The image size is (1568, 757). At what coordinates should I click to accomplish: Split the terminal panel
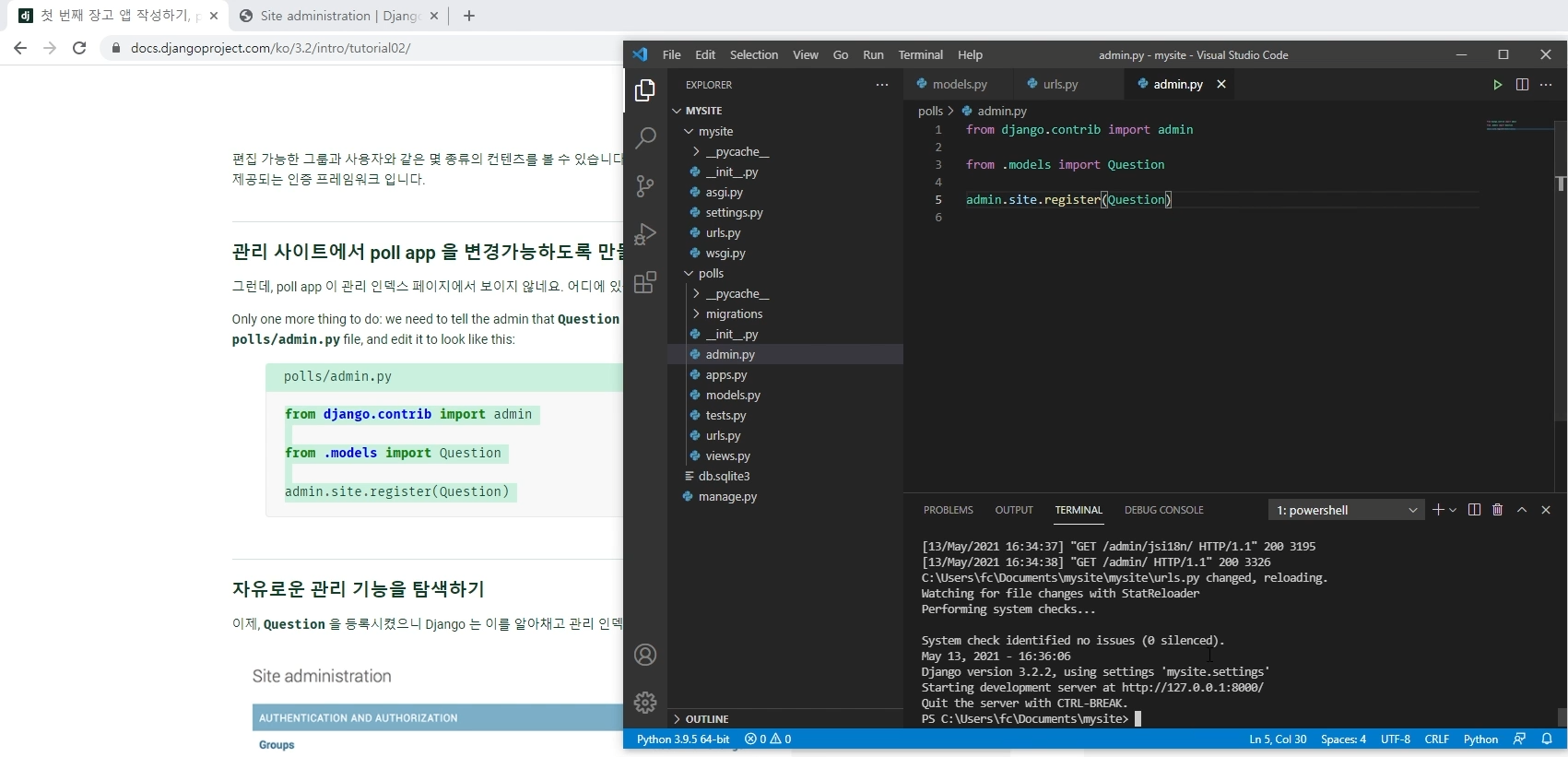tap(1474, 510)
